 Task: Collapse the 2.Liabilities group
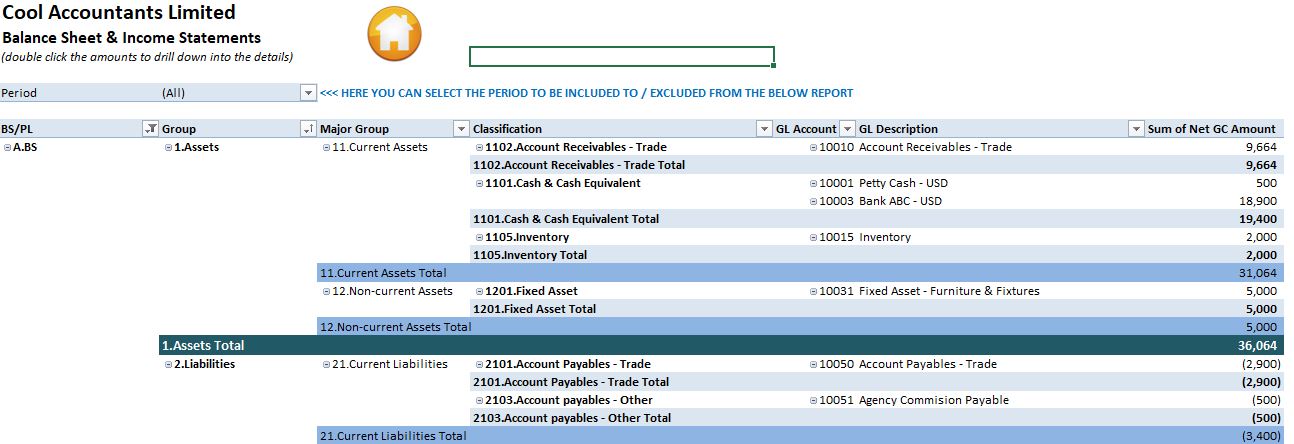(x=168, y=364)
